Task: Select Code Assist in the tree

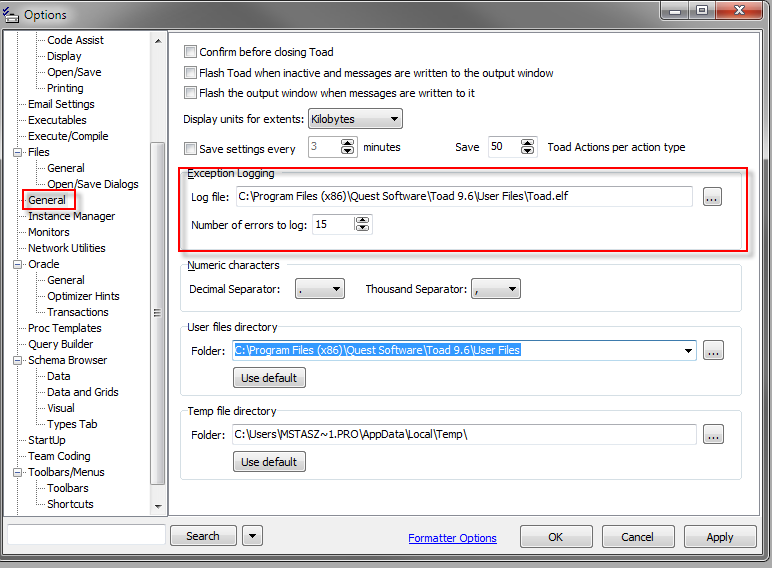Action: 75,40
